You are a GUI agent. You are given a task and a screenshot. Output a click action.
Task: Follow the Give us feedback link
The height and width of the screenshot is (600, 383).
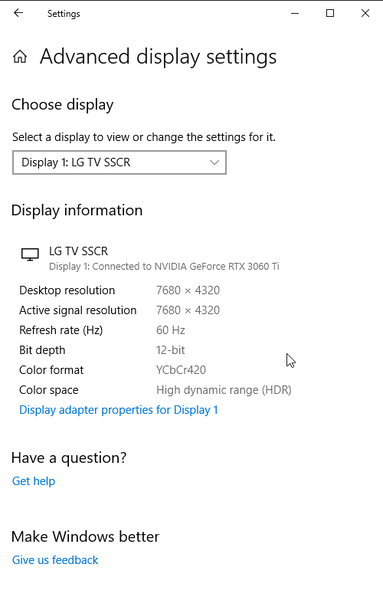(x=55, y=560)
